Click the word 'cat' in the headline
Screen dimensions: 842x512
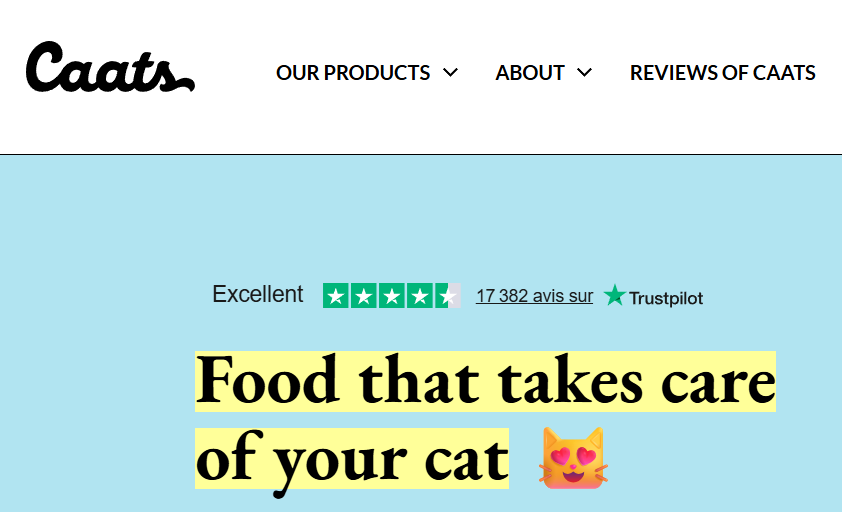coord(462,458)
